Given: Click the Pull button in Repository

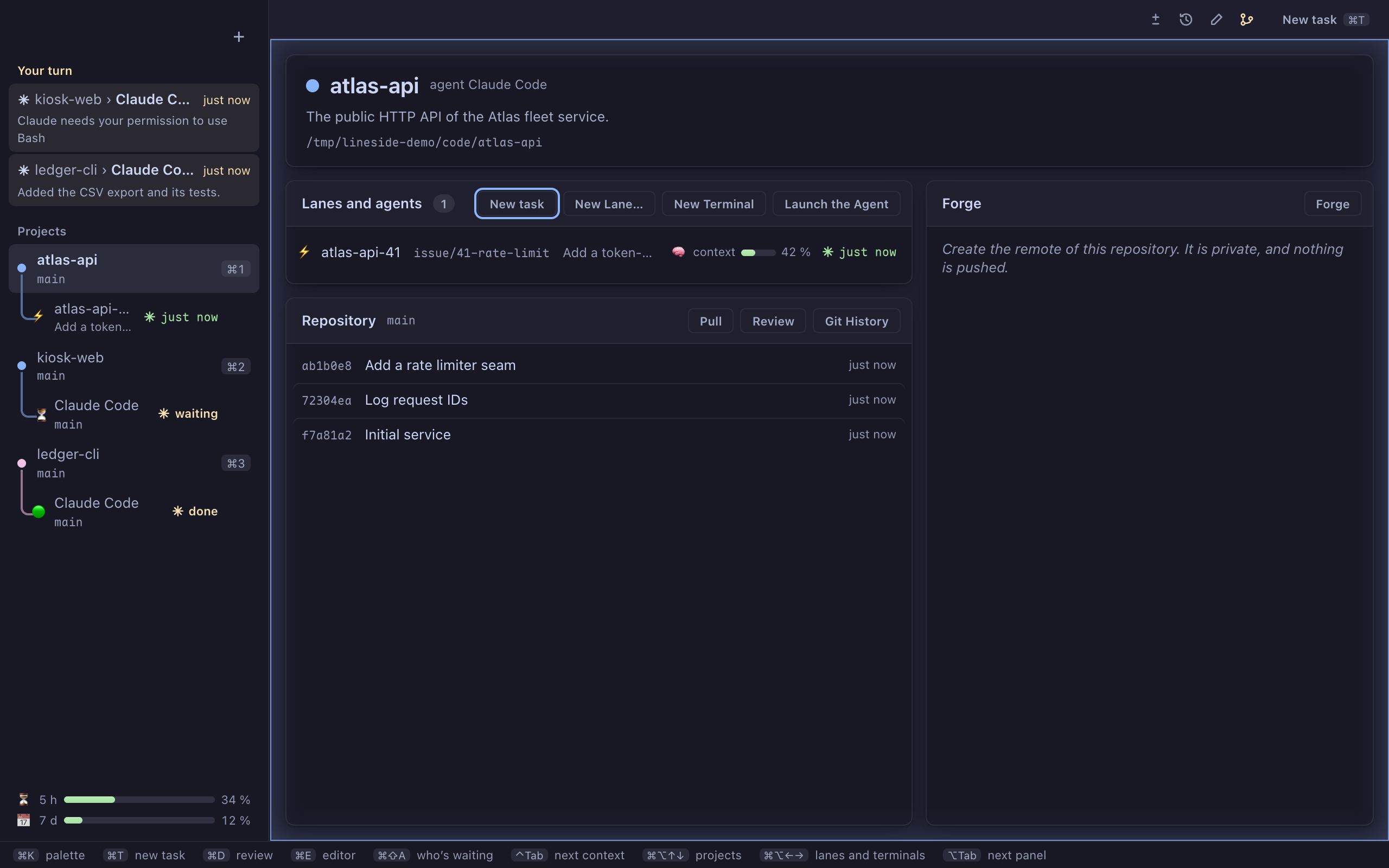Looking at the screenshot, I should (x=711, y=321).
